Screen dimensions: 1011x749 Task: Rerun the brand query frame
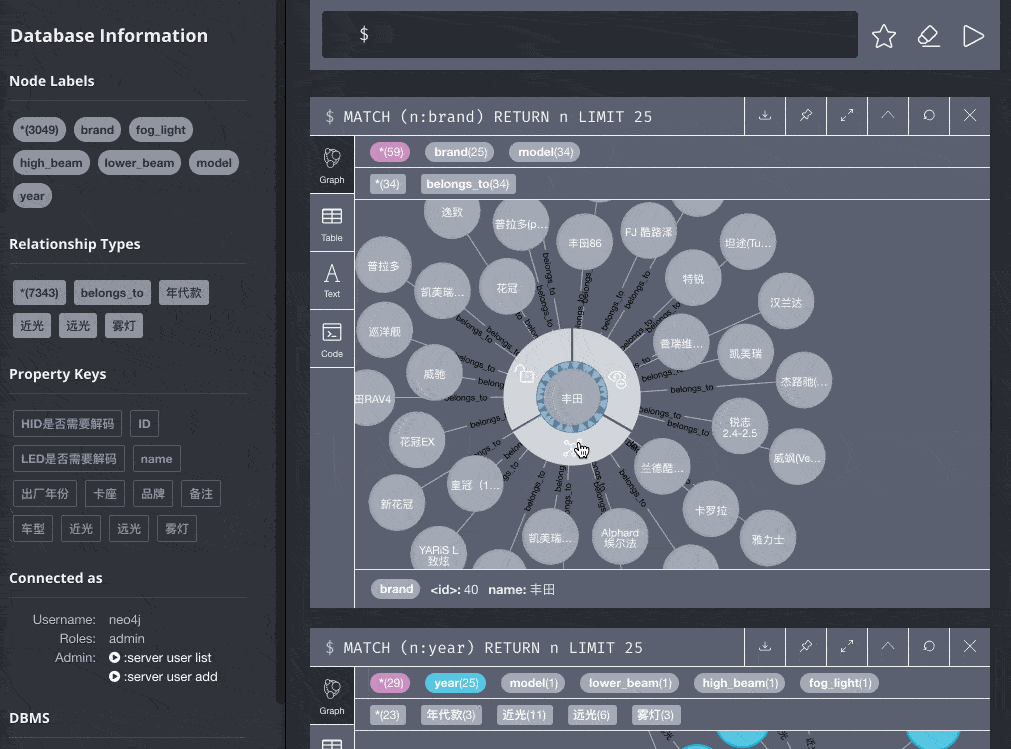click(928, 116)
